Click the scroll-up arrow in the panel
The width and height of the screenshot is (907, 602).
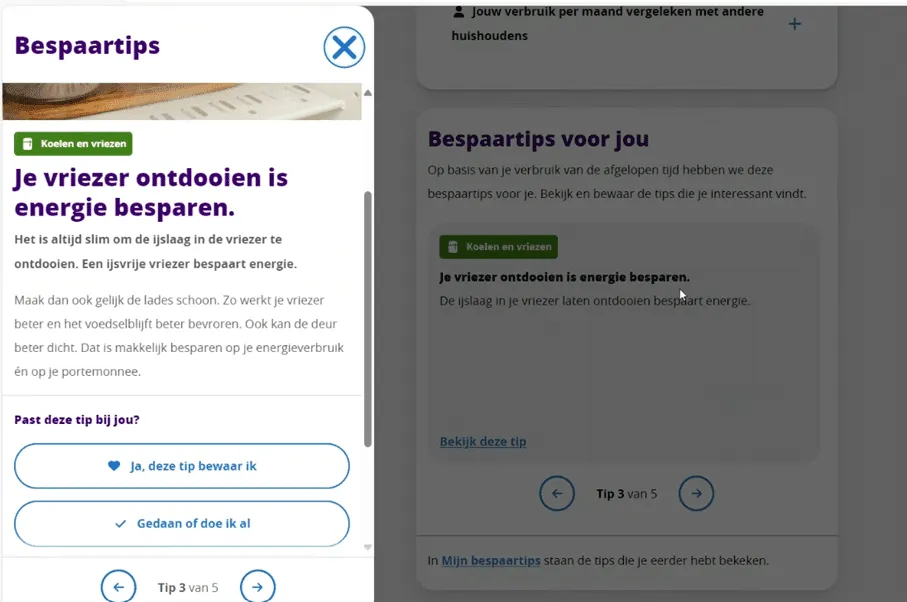367,93
